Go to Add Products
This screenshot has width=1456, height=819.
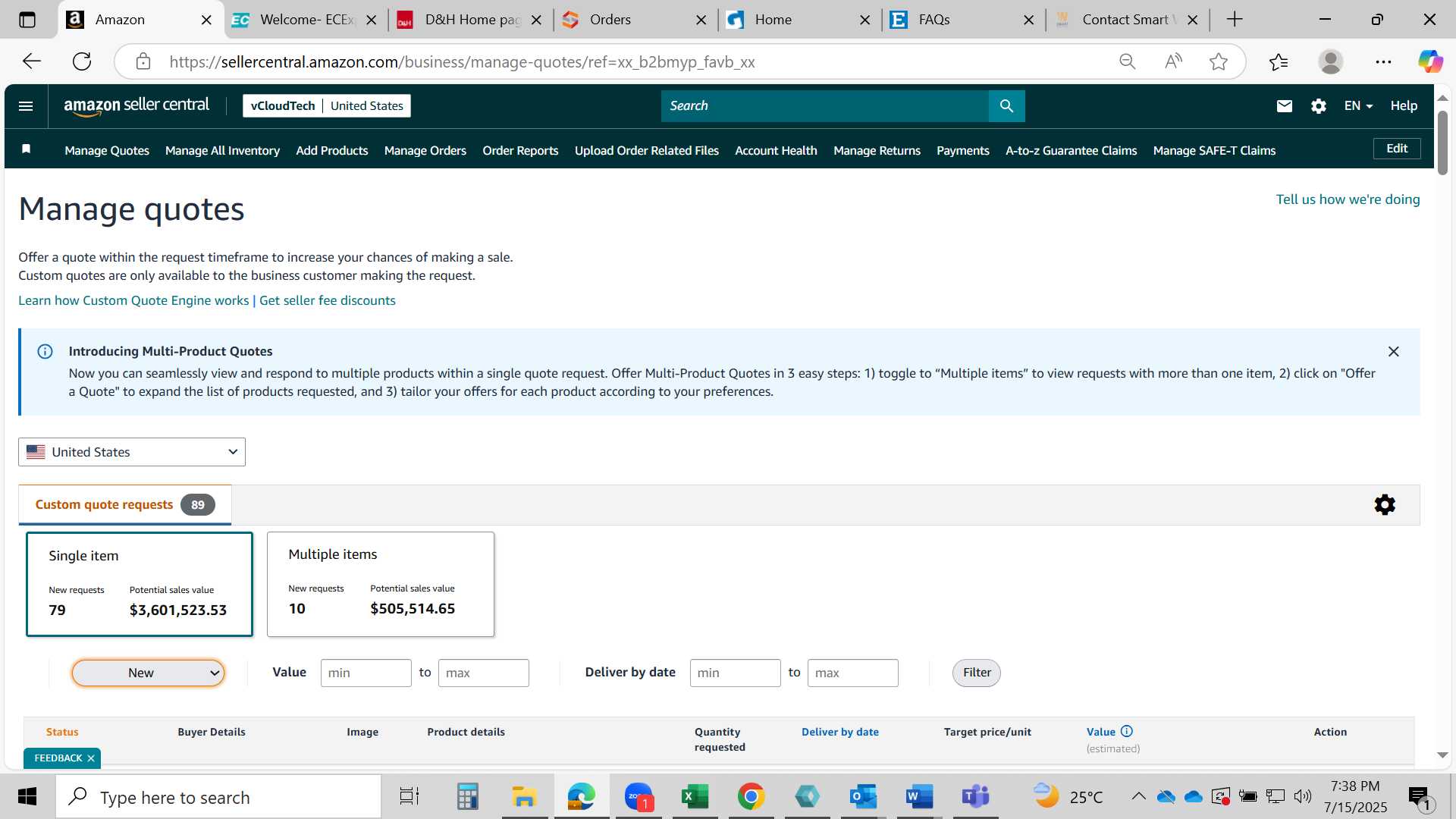click(x=332, y=151)
